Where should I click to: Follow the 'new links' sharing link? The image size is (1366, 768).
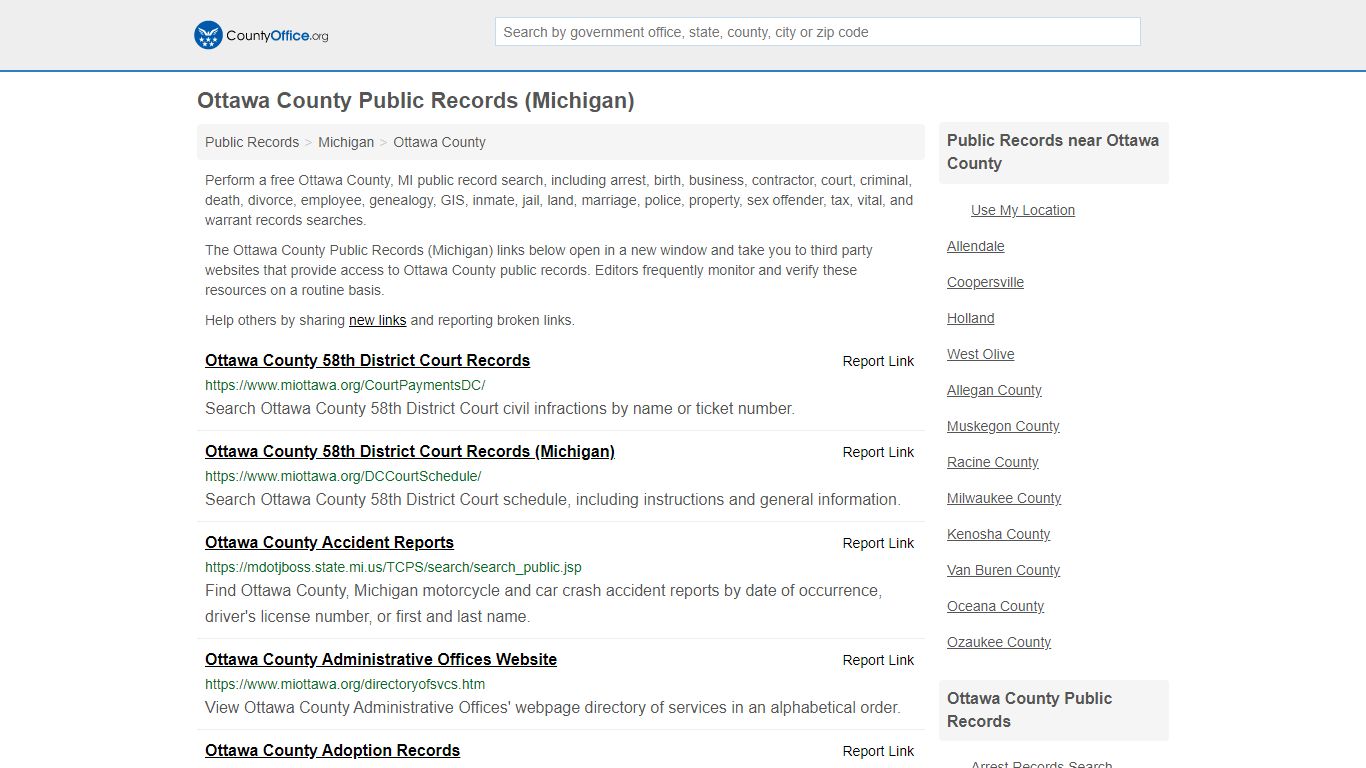click(x=377, y=320)
